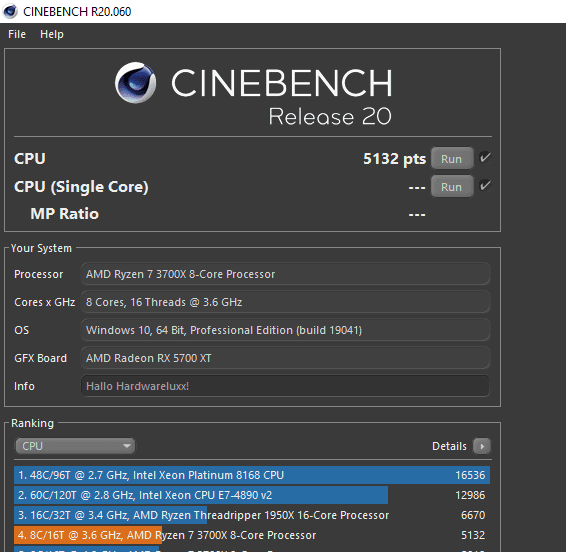Click the Cinebench app icon in title bar
Viewport: 566px width, 552px height.
[10, 11]
